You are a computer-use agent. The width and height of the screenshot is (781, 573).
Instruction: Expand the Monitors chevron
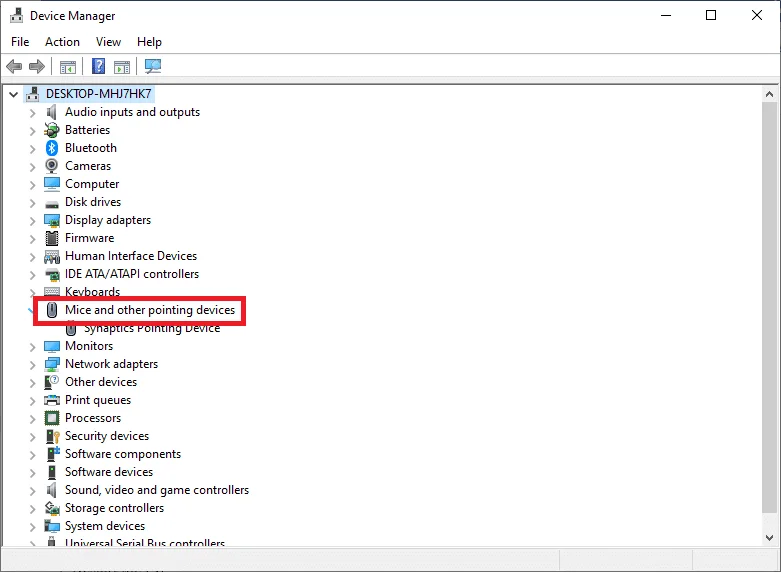[x=32, y=347]
